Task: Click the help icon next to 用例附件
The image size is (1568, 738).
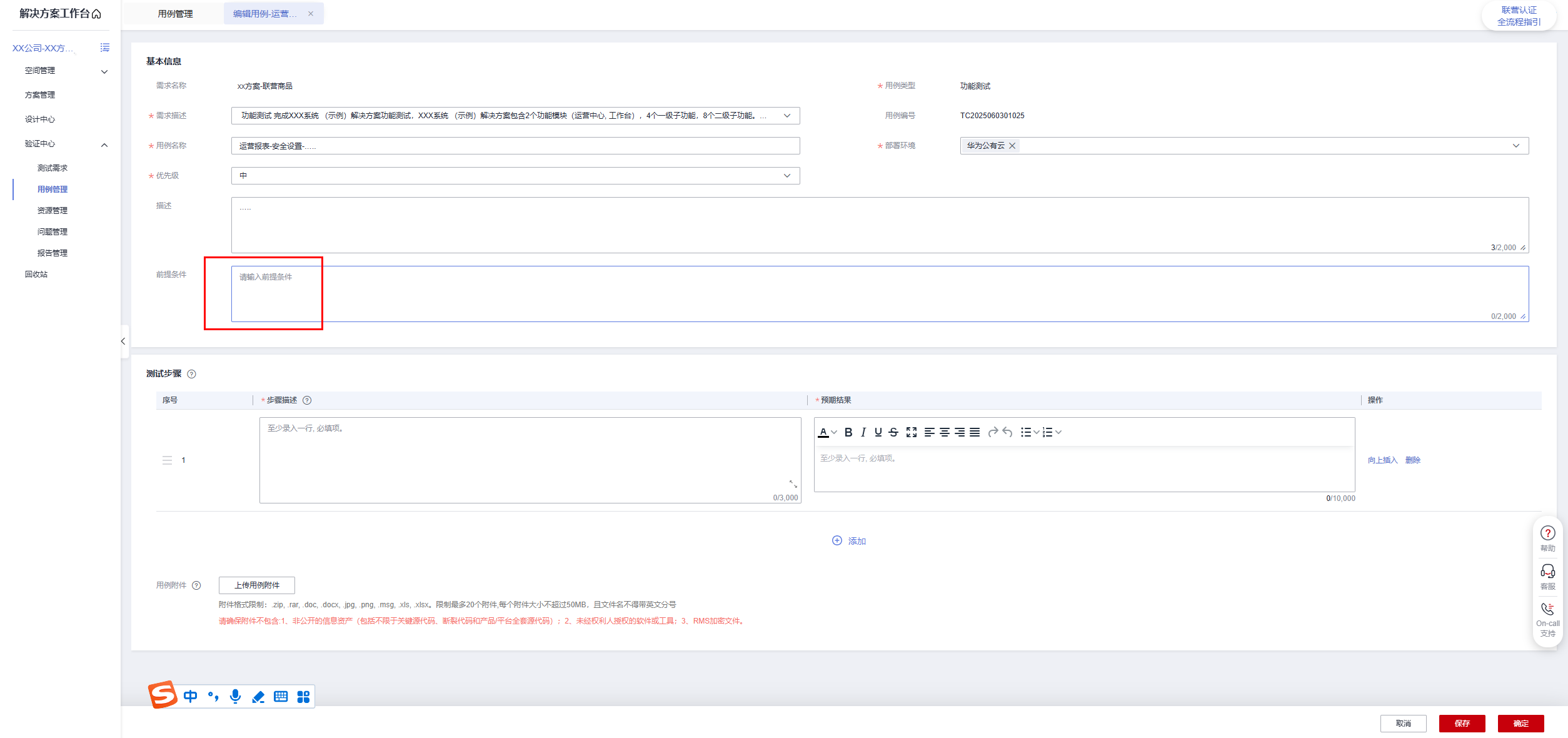Action: click(196, 585)
